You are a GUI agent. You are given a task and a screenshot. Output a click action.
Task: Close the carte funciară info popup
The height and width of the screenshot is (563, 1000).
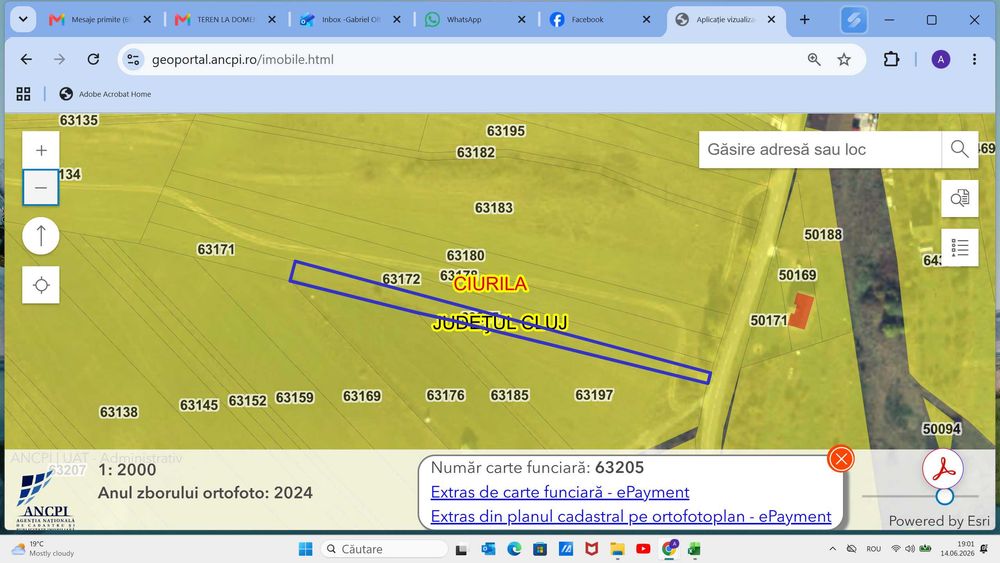click(x=841, y=459)
